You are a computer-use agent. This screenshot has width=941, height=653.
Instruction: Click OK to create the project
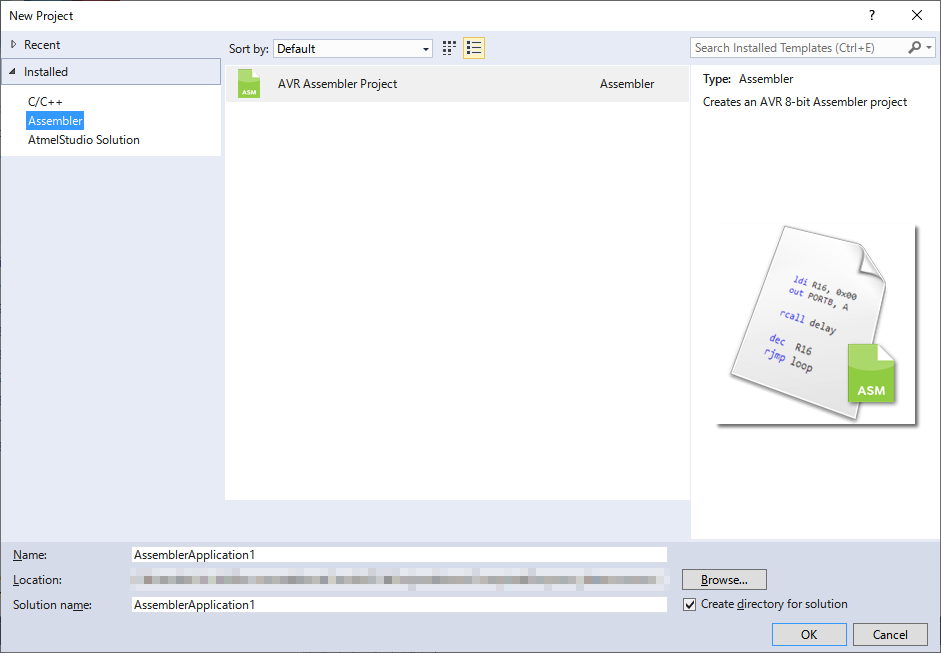[x=809, y=634]
